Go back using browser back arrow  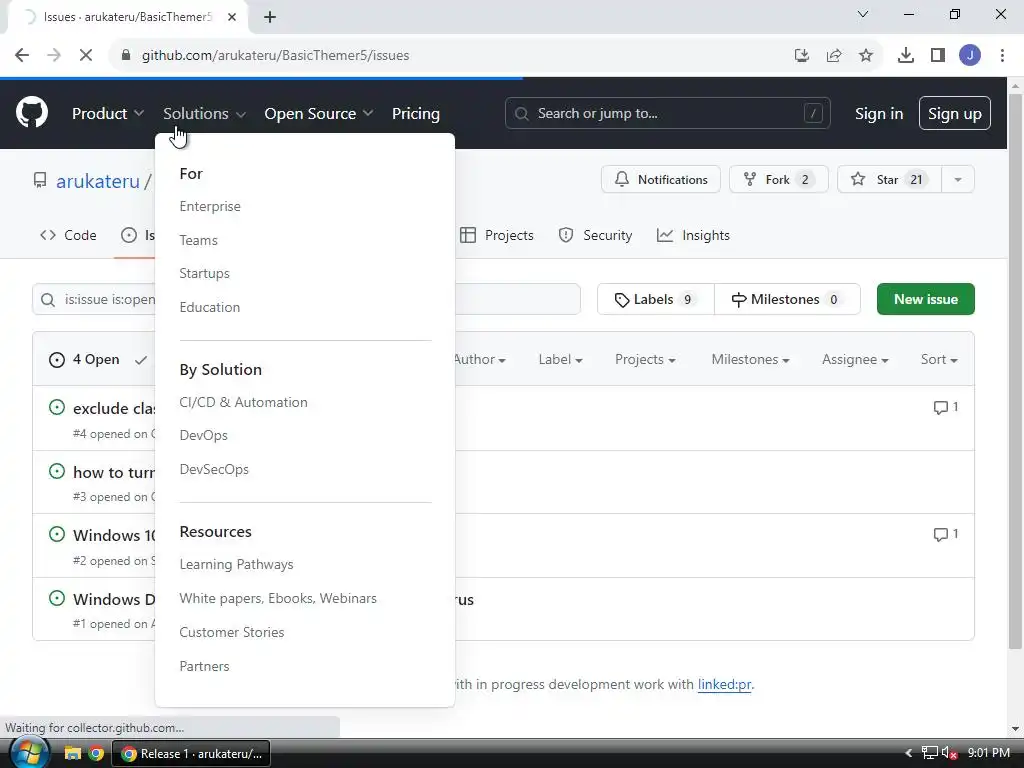22,56
